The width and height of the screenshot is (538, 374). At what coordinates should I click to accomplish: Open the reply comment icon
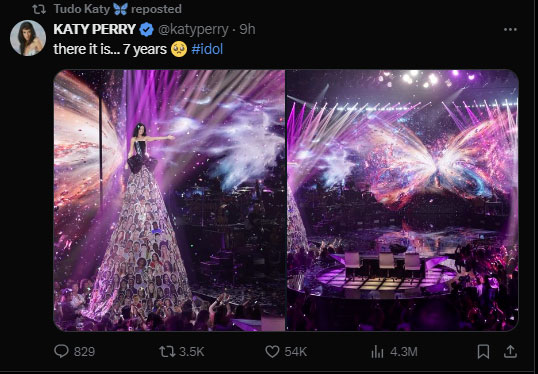(x=61, y=351)
